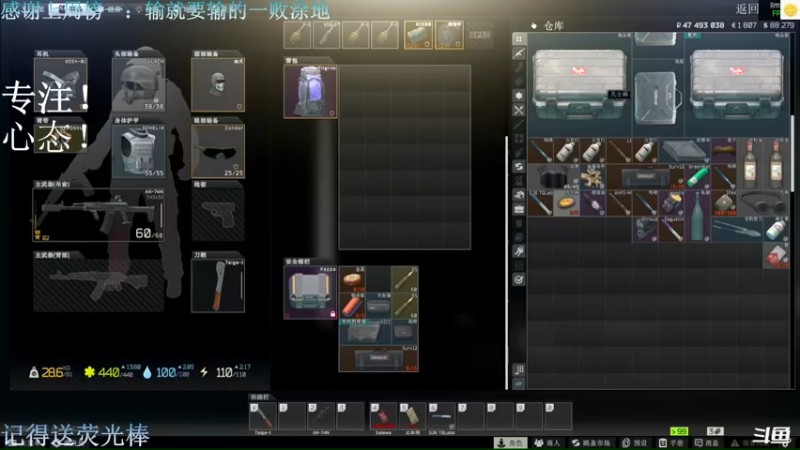The width and height of the screenshot is (800, 450).
Task: Select the checkmark quest items filter icon
Action: tap(519, 280)
